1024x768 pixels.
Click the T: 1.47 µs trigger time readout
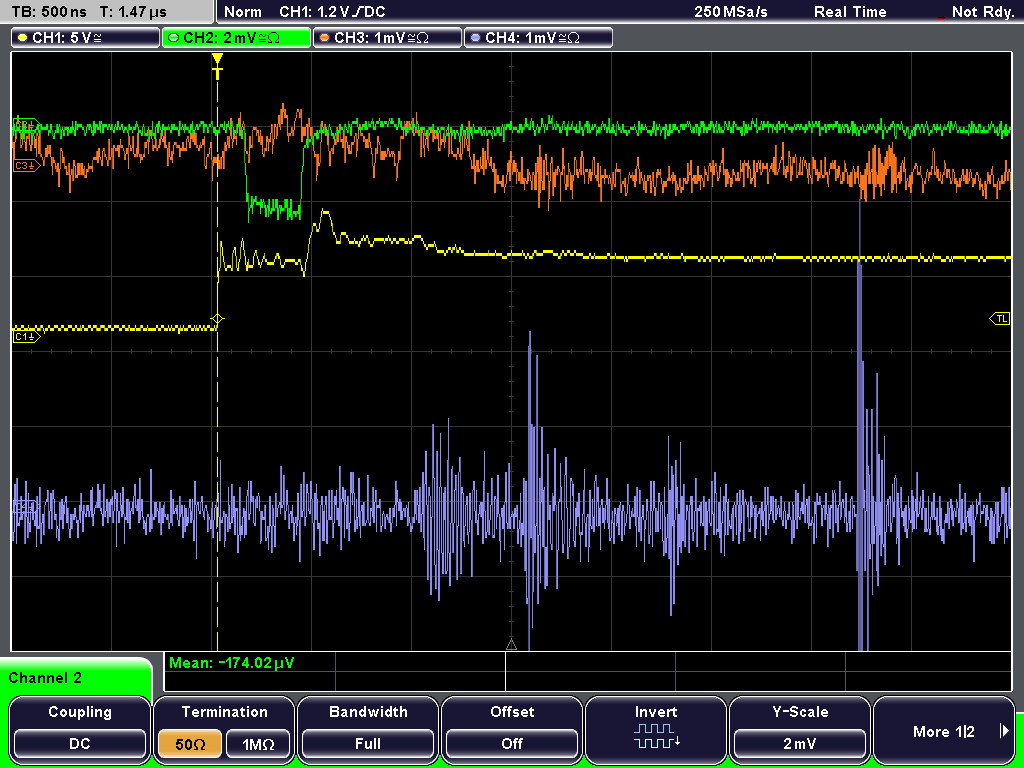133,12
